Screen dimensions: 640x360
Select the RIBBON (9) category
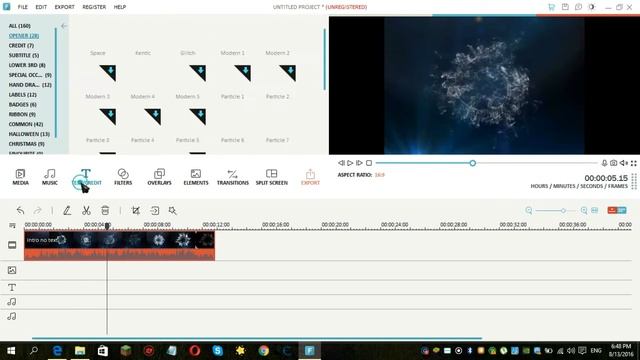(x=22, y=114)
